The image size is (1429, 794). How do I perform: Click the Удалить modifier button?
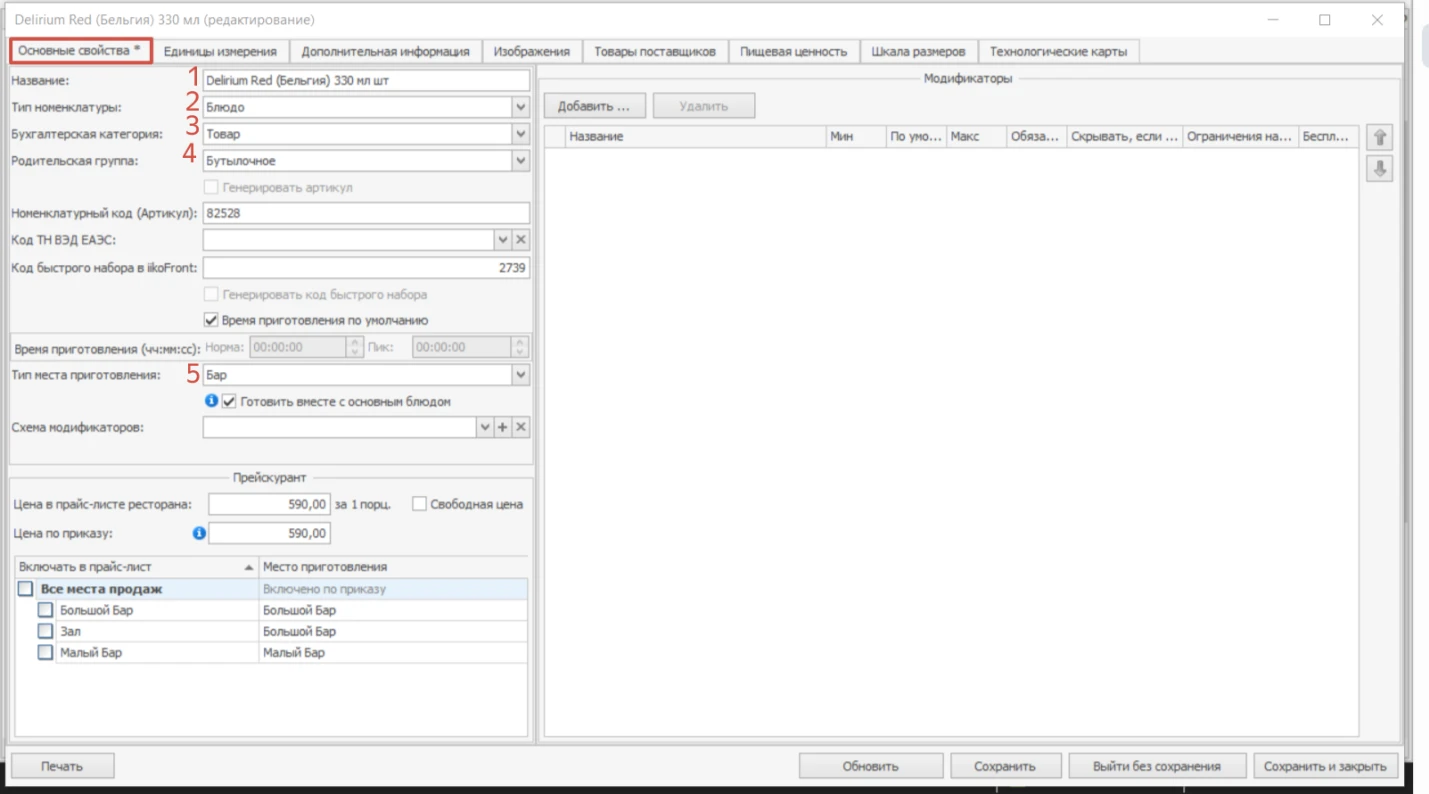tap(704, 106)
